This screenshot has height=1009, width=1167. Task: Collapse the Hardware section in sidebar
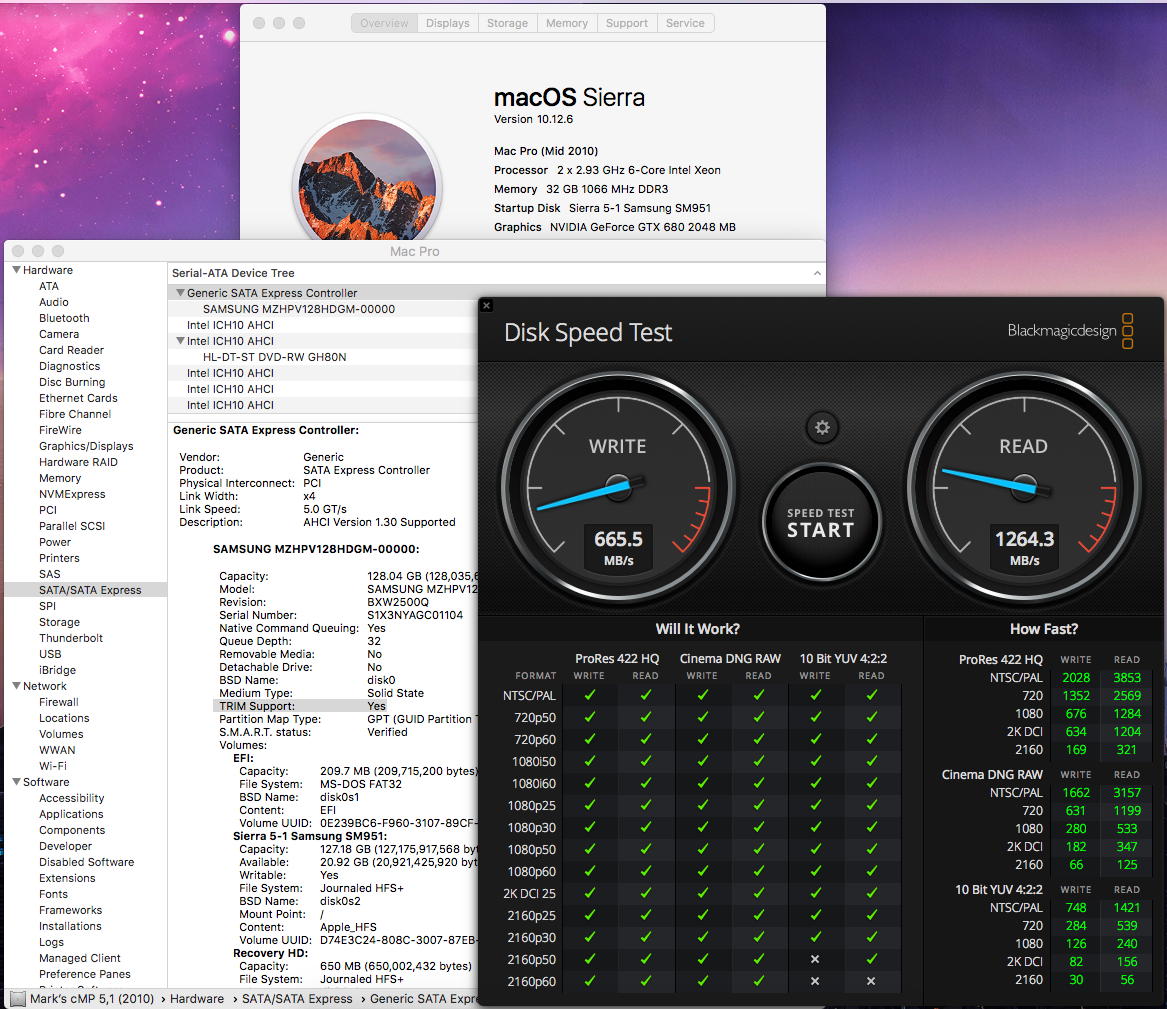[16, 270]
